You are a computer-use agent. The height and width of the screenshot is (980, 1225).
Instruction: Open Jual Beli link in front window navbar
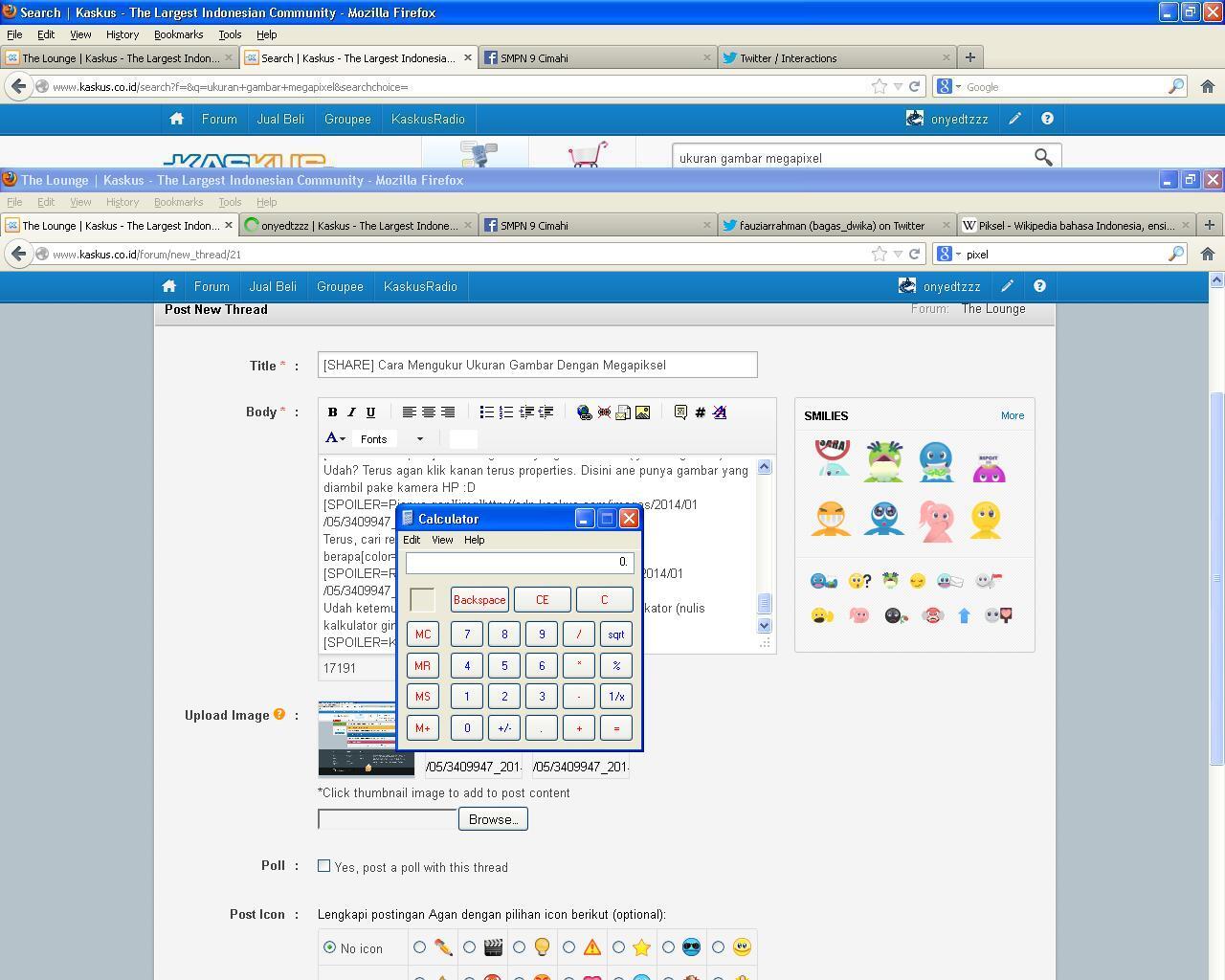(x=273, y=286)
